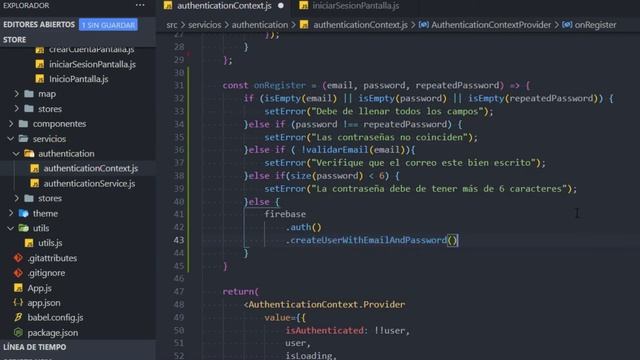Click 'AuthenticationContextProvider' breadcrumb symbol
Screen dimensions: 640x360
(491, 25)
